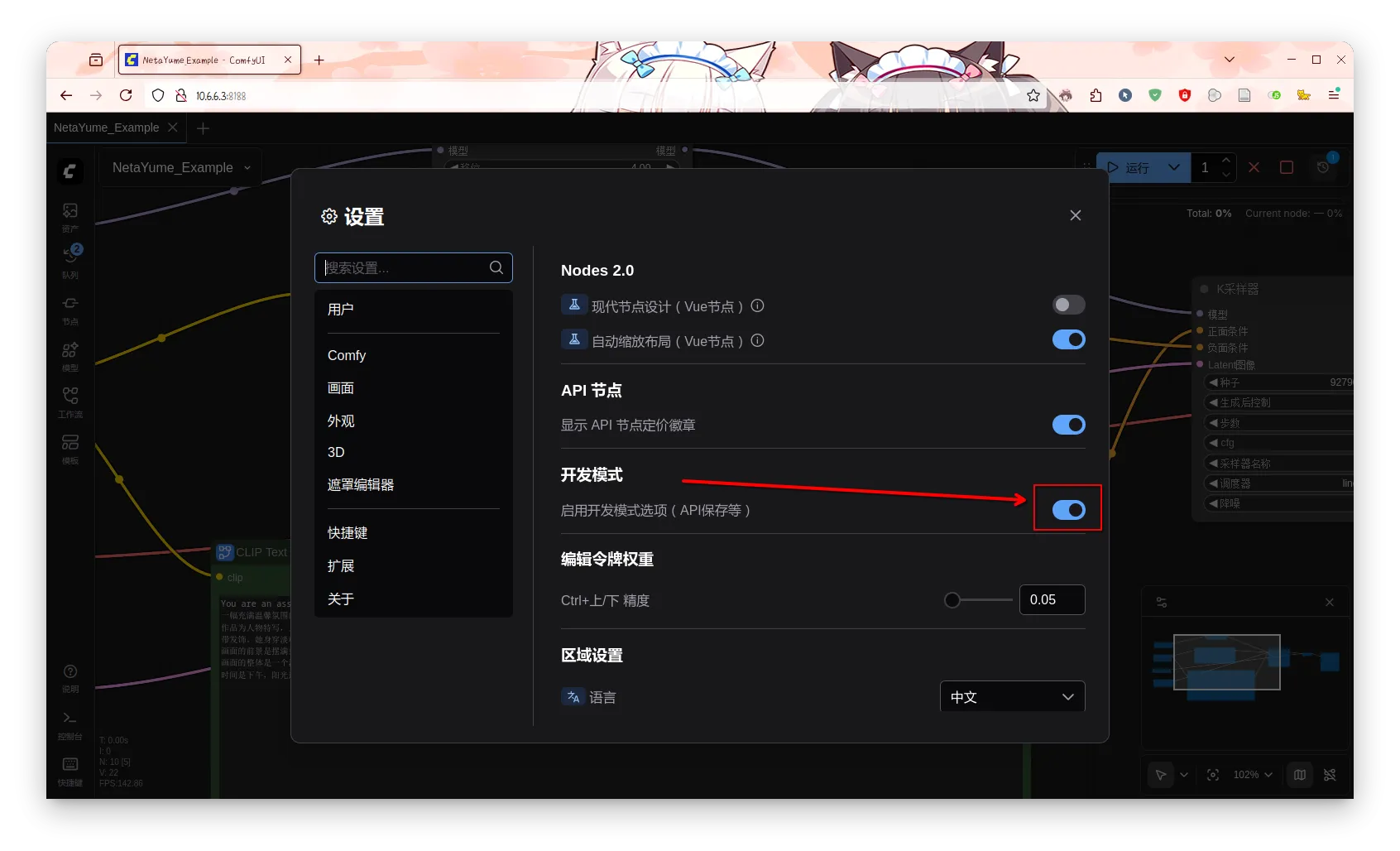Image resolution: width=1400 pixels, height=851 pixels.
Task: Click the 运行 button to start workflow
Action: (1135, 167)
